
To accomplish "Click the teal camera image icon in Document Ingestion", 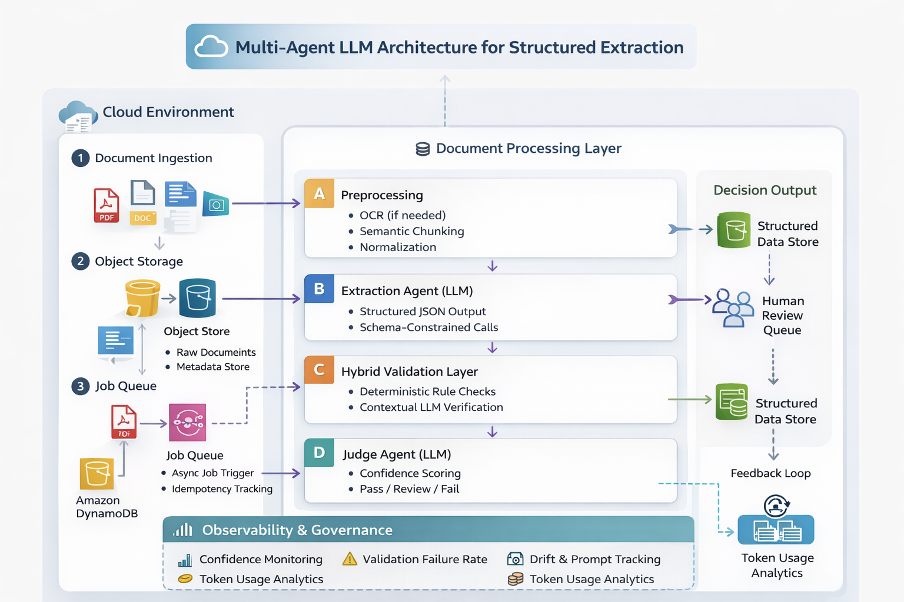I will point(216,204).
